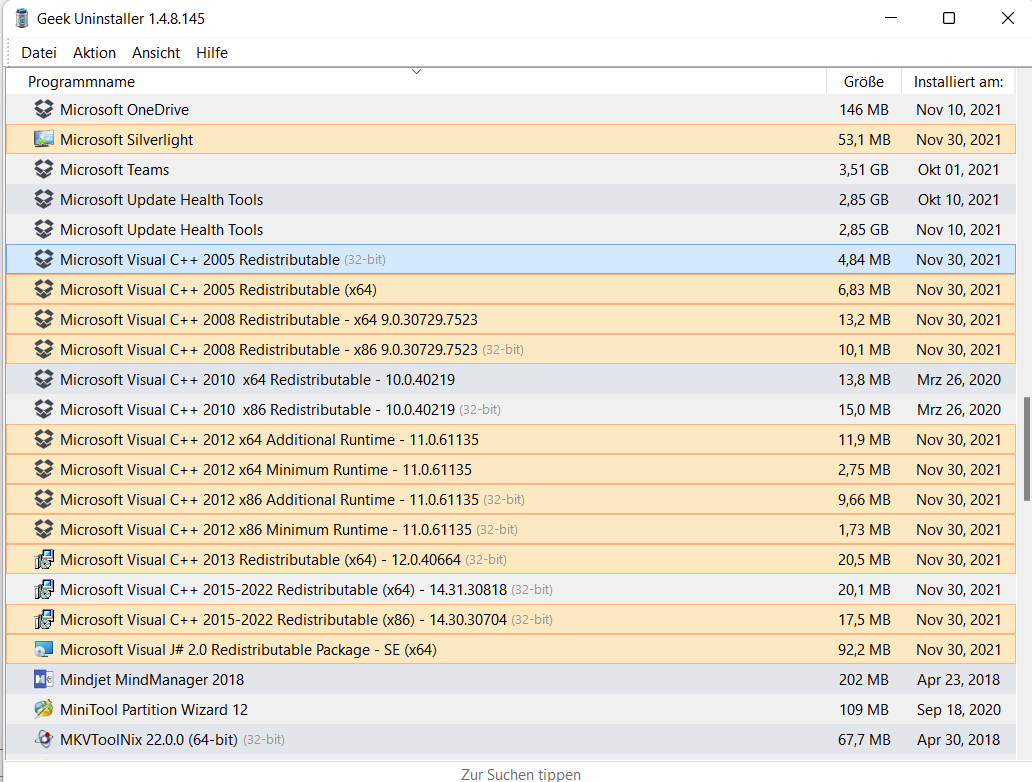
Task: Open the Datei menu
Action: tap(39, 53)
